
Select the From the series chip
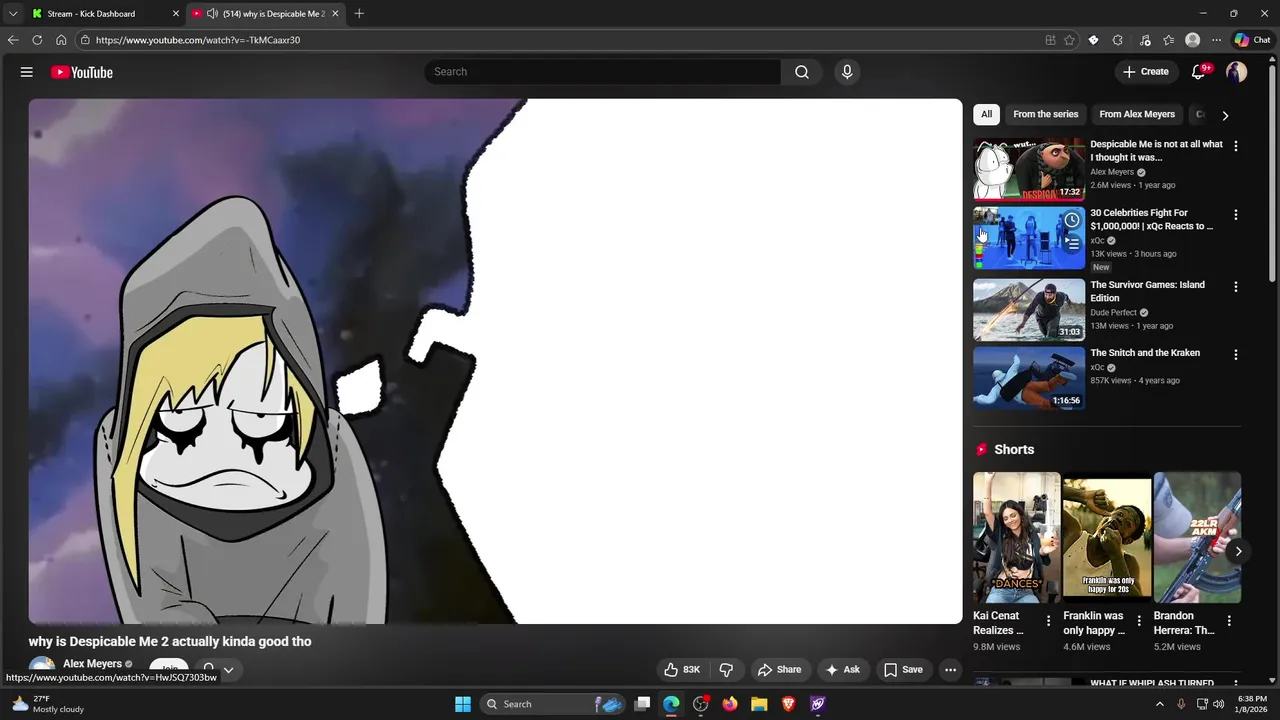1046,114
